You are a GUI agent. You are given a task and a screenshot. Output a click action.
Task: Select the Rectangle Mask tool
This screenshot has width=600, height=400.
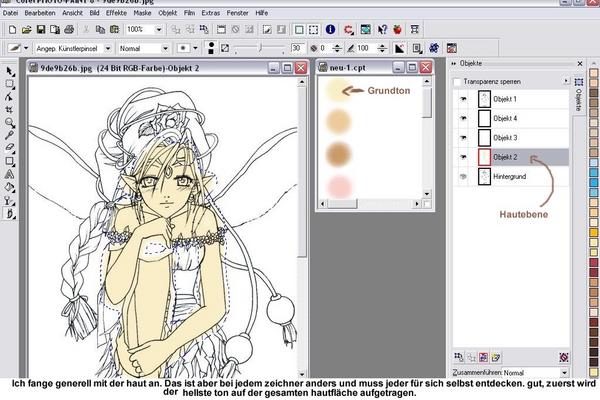pos(10,84)
